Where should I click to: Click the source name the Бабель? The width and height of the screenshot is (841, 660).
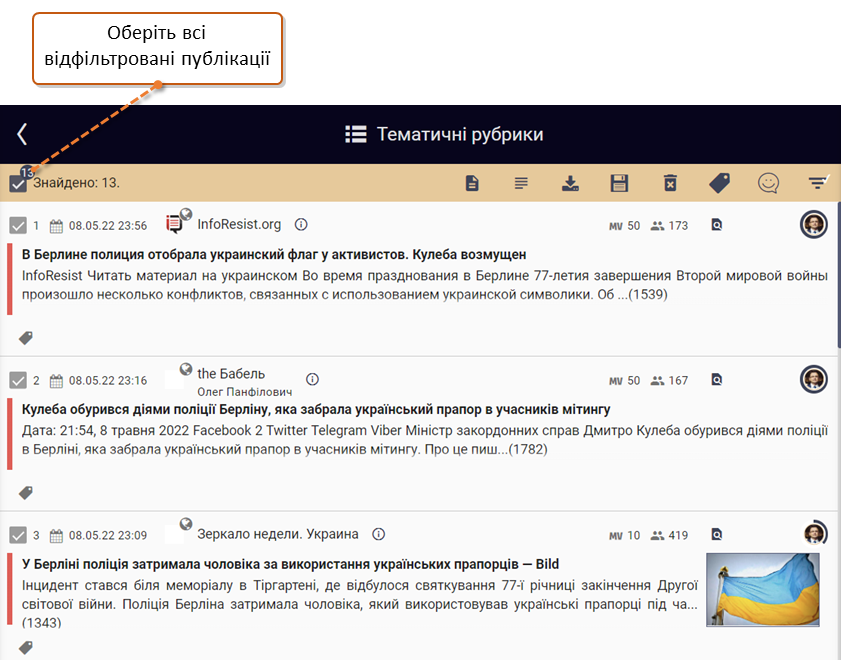click(x=231, y=374)
